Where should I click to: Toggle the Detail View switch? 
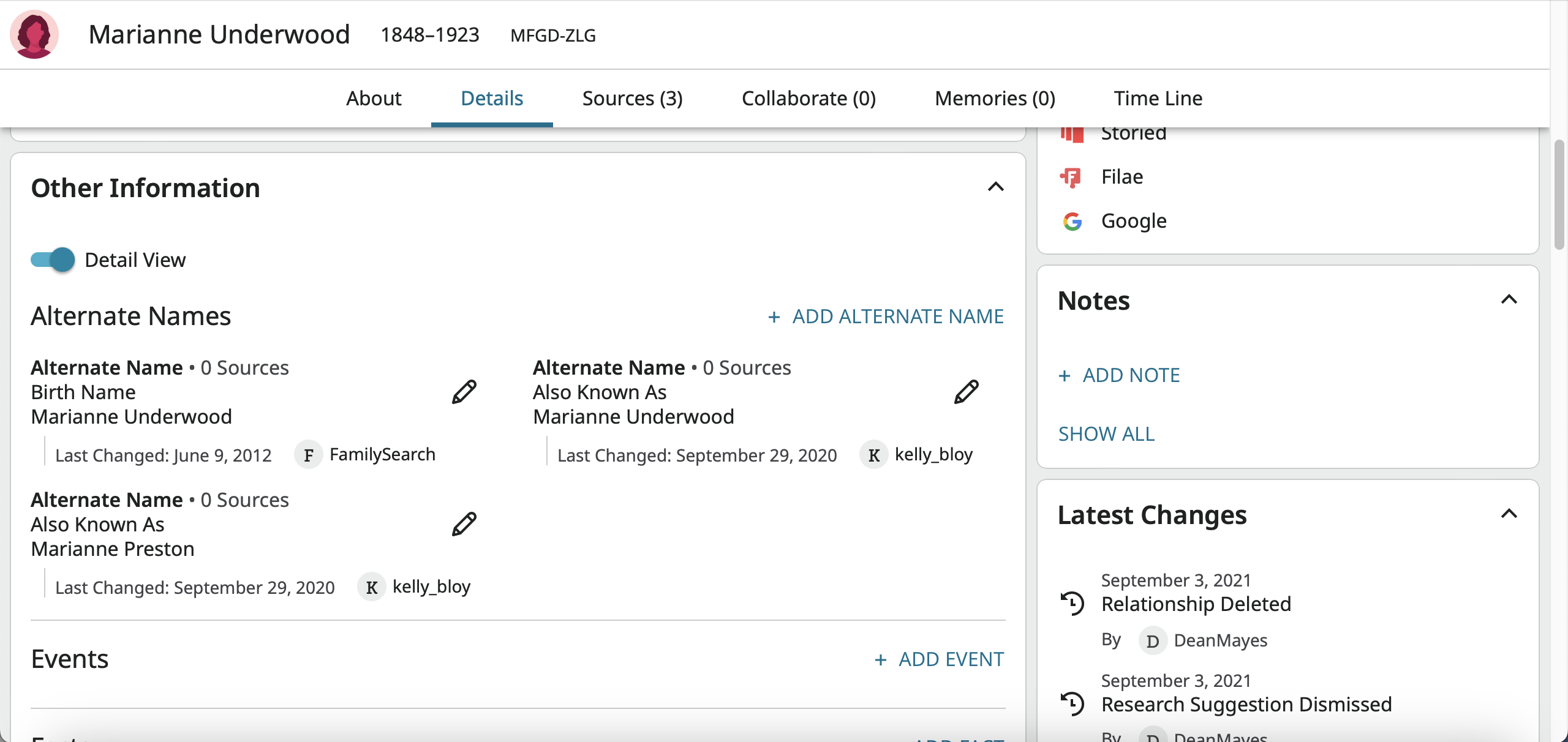click(x=53, y=260)
